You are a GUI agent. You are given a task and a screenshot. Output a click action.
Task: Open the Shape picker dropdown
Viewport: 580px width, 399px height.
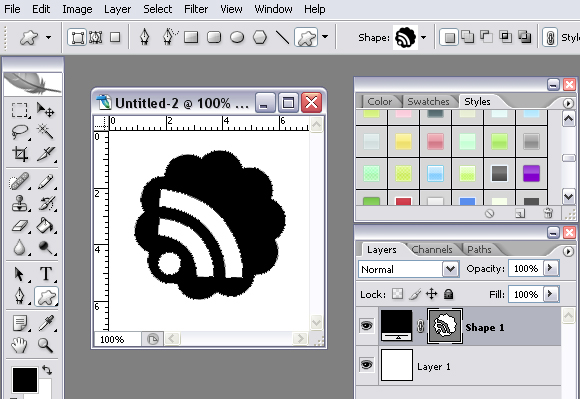[x=423, y=37]
